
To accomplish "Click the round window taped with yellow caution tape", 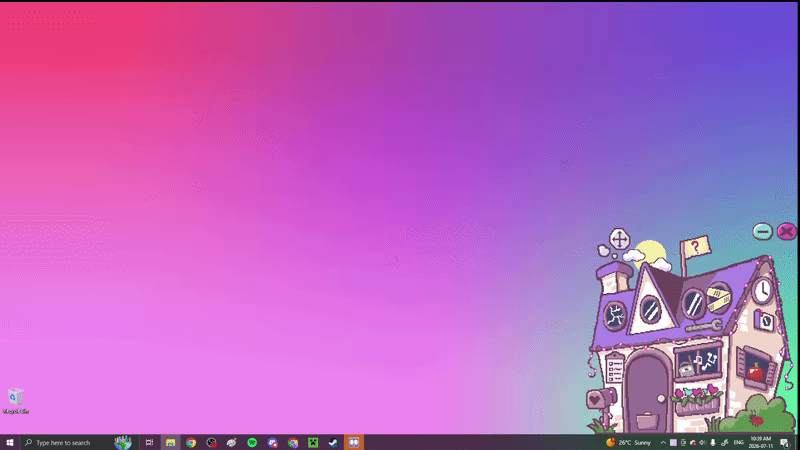I will 718,298.
